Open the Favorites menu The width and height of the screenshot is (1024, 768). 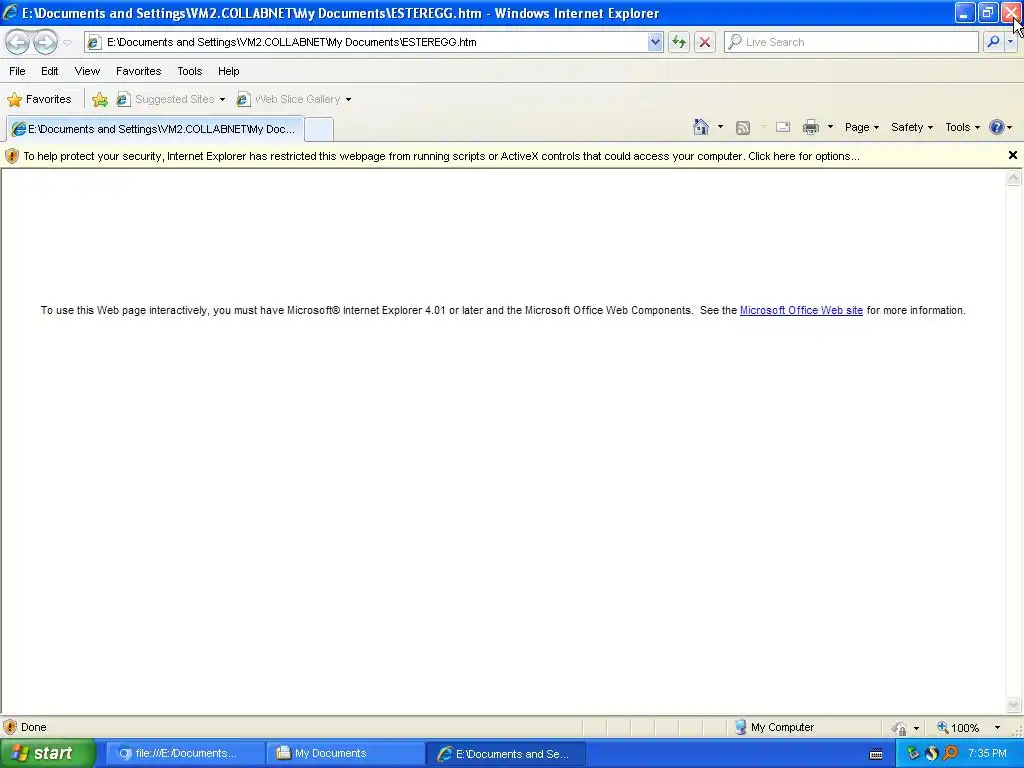coord(138,71)
